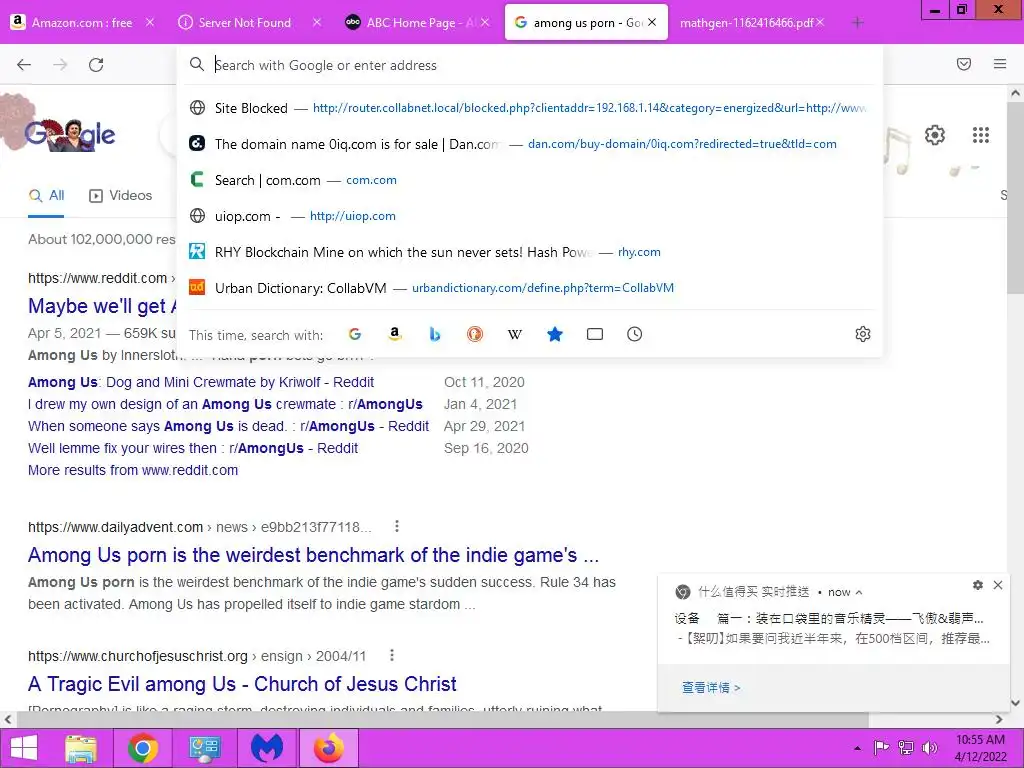The image size is (1024, 768).
Task: Open Control Panel icon in taskbar
Action: tap(204, 748)
